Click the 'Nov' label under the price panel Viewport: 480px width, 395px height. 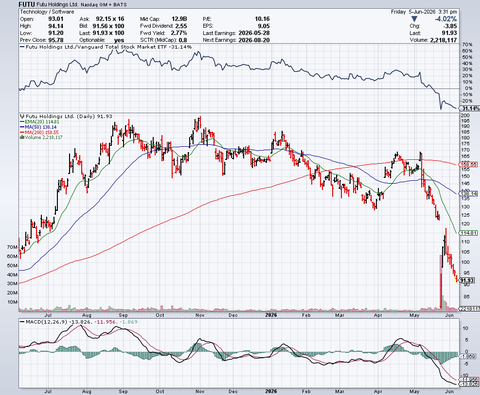coord(200,315)
